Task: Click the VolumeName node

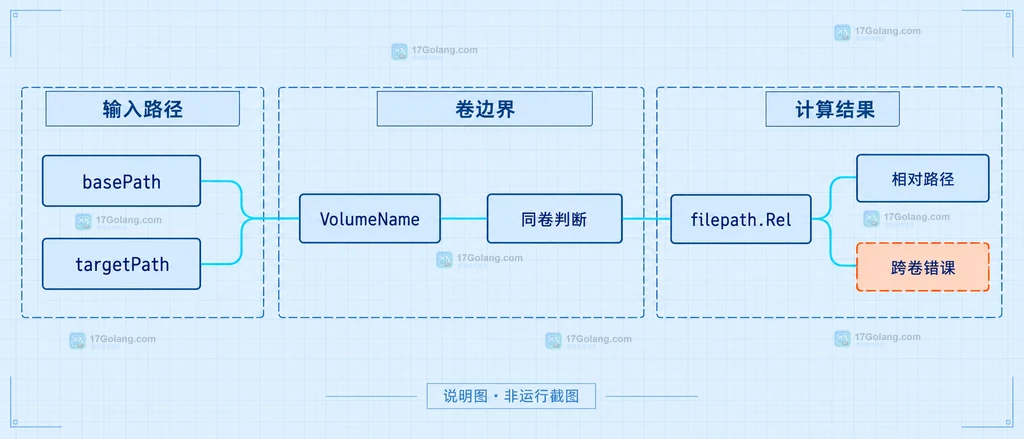Action: pos(370,219)
